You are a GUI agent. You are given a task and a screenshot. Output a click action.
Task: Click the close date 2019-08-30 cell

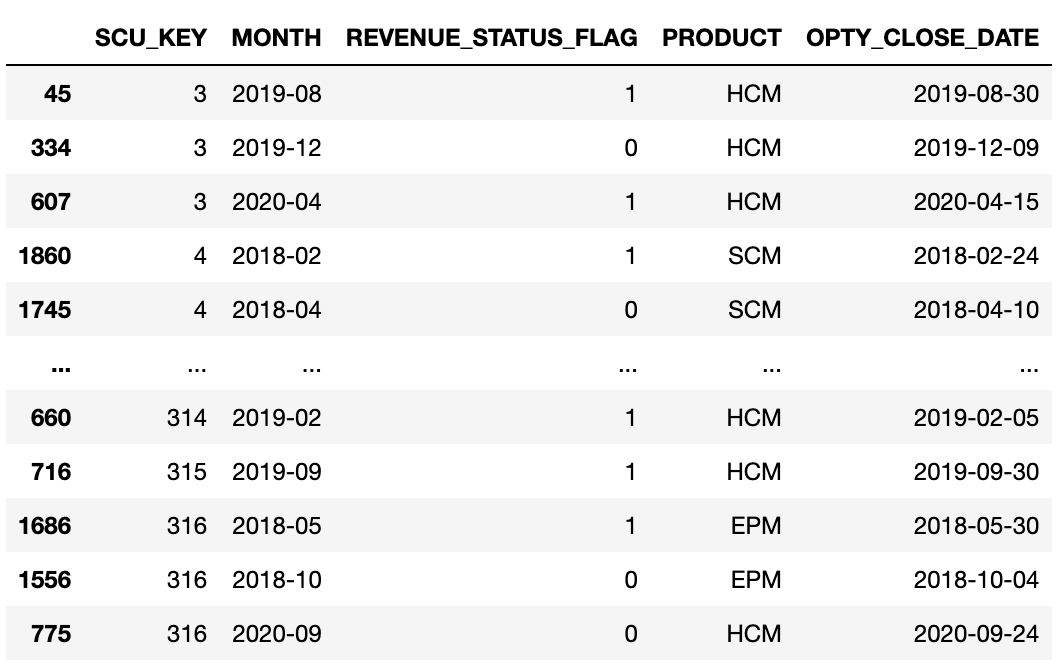point(976,94)
